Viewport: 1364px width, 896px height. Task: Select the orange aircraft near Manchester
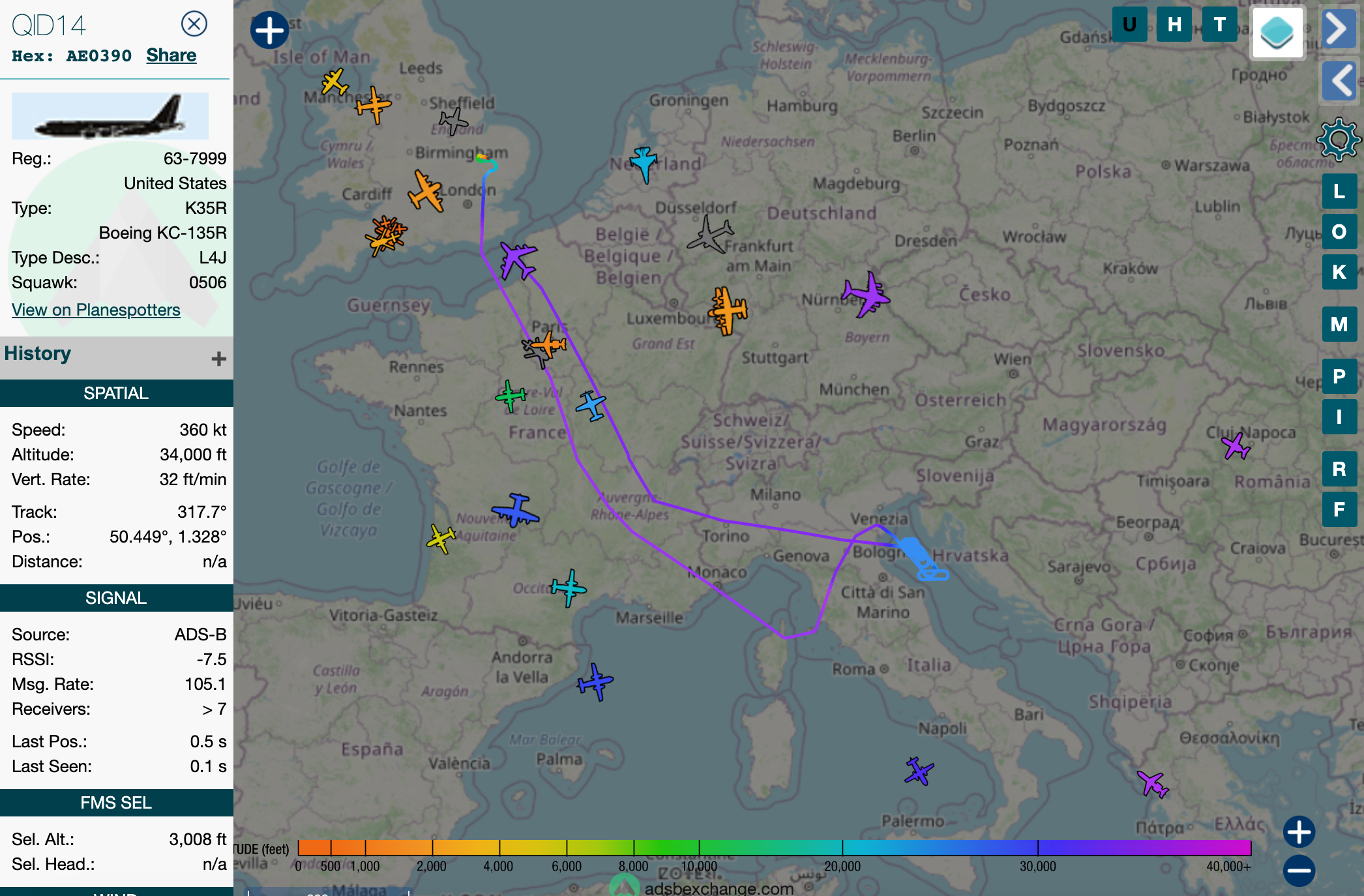[374, 105]
